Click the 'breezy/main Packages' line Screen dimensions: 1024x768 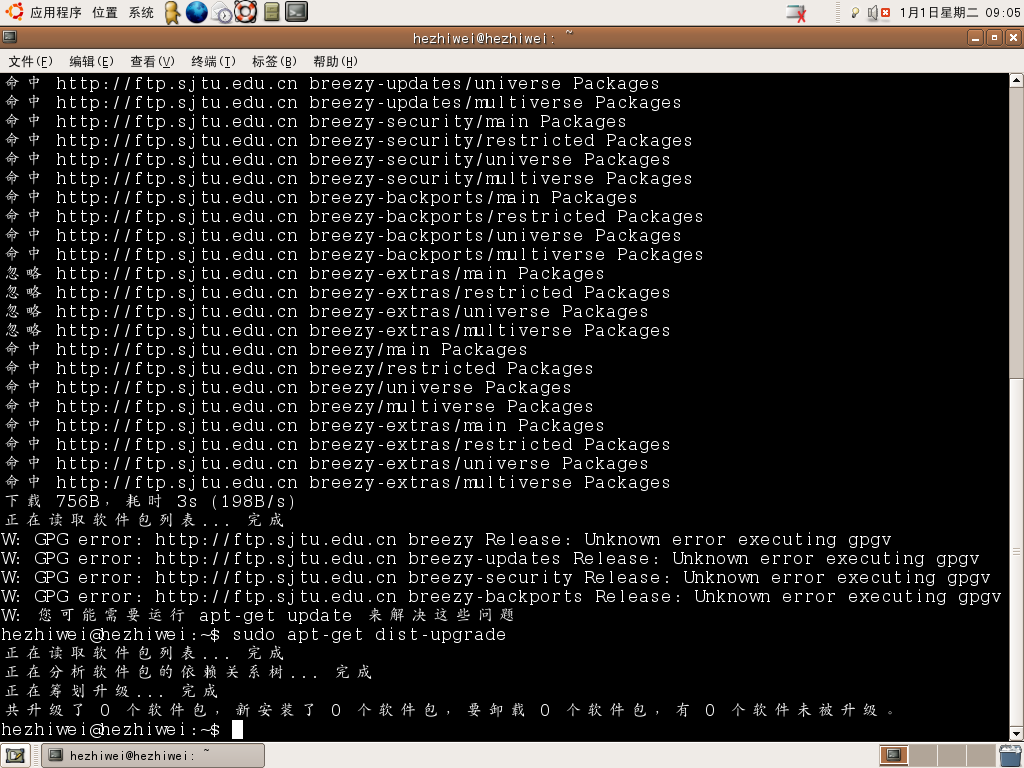(266, 349)
